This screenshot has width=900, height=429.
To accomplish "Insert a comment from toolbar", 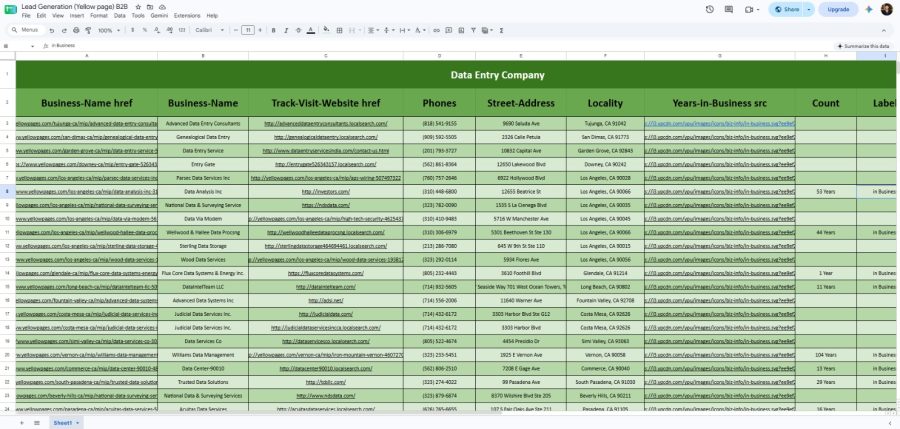I will (x=448, y=30).
